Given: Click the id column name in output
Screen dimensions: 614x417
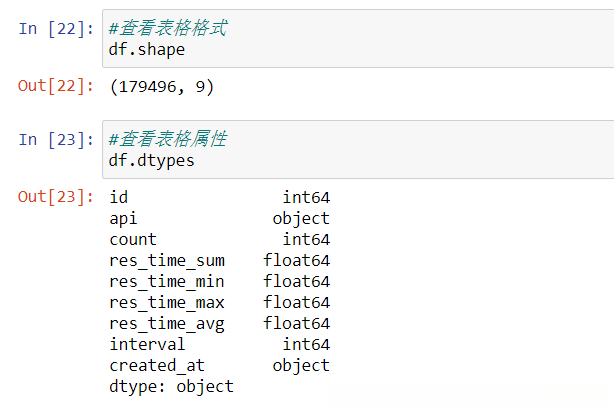Looking at the screenshot, I should click(119, 197).
